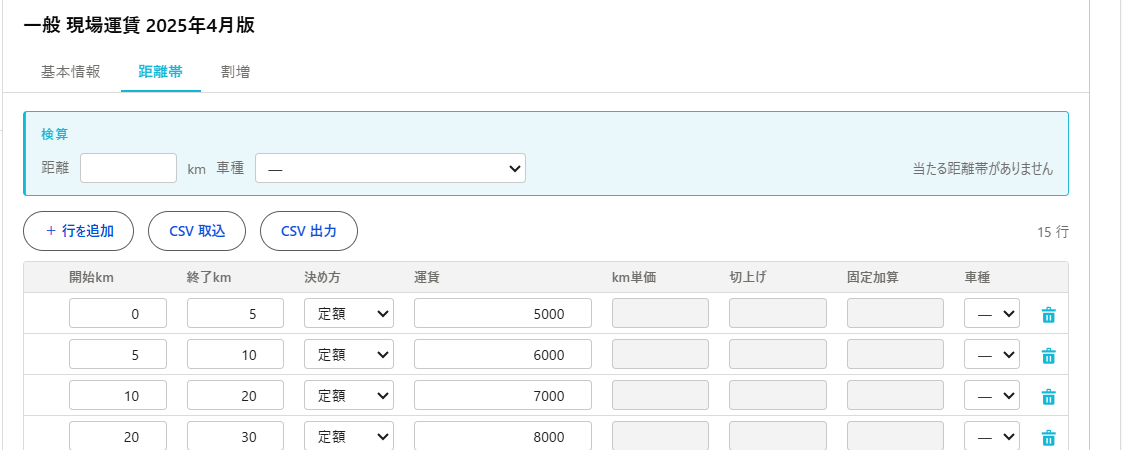Screen dimensions: 1128x450
Task: Click the 15 行 row count text
Action: tap(1052, 232)
